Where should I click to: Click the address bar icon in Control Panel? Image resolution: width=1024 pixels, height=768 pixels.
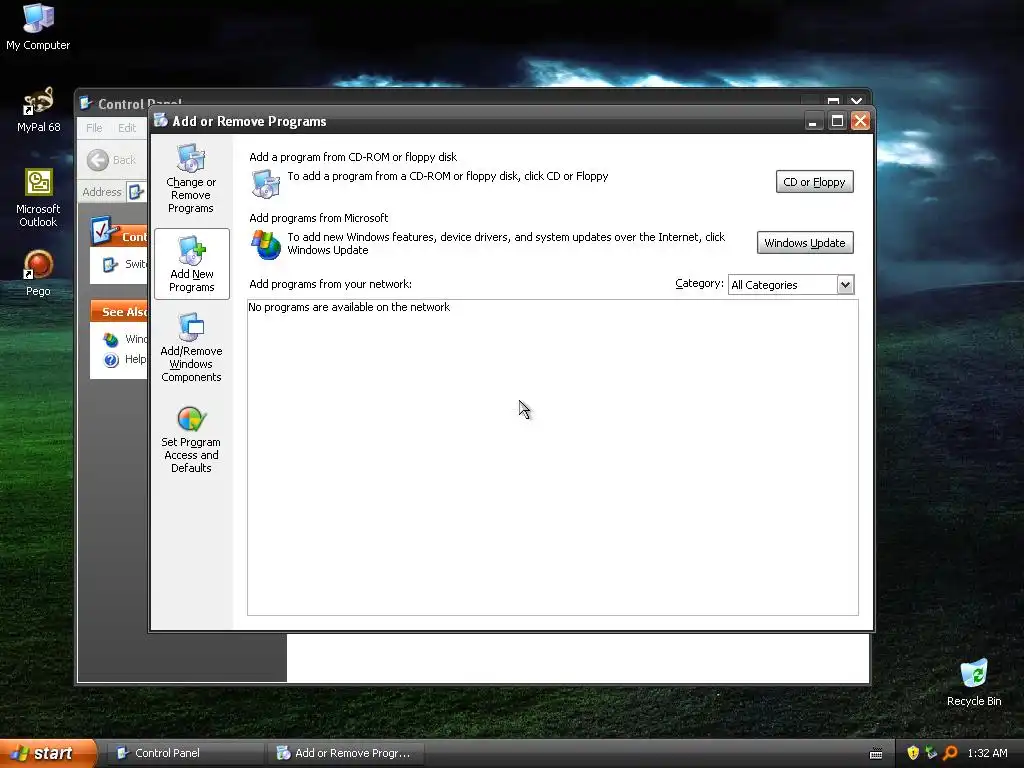136,192
